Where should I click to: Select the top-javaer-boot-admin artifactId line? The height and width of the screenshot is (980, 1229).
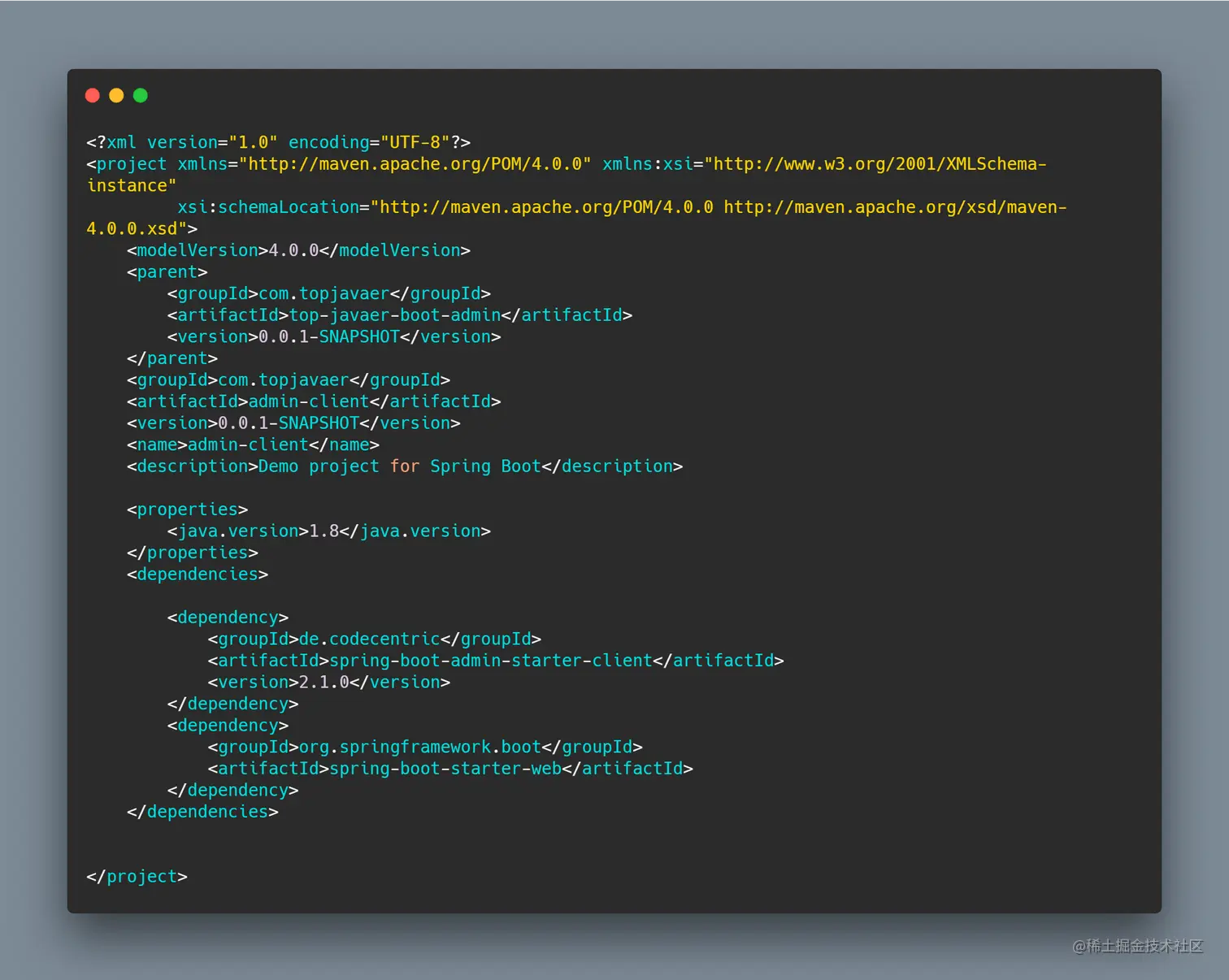[399, 315]
